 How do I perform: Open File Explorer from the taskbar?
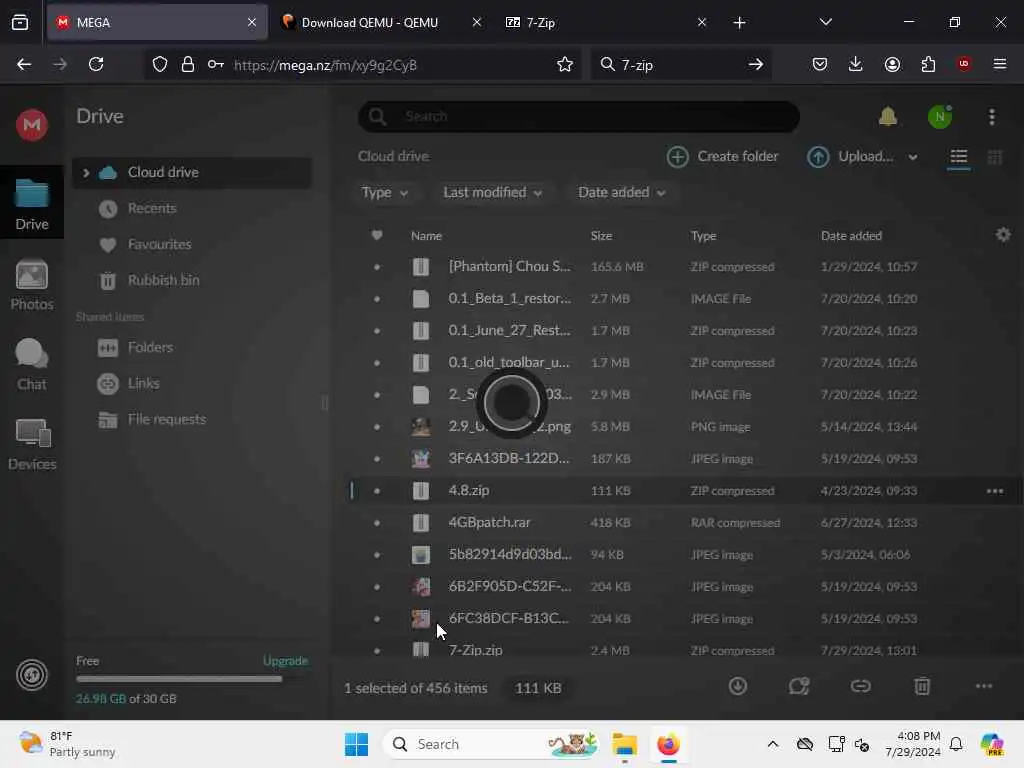(x=624, y=744)
